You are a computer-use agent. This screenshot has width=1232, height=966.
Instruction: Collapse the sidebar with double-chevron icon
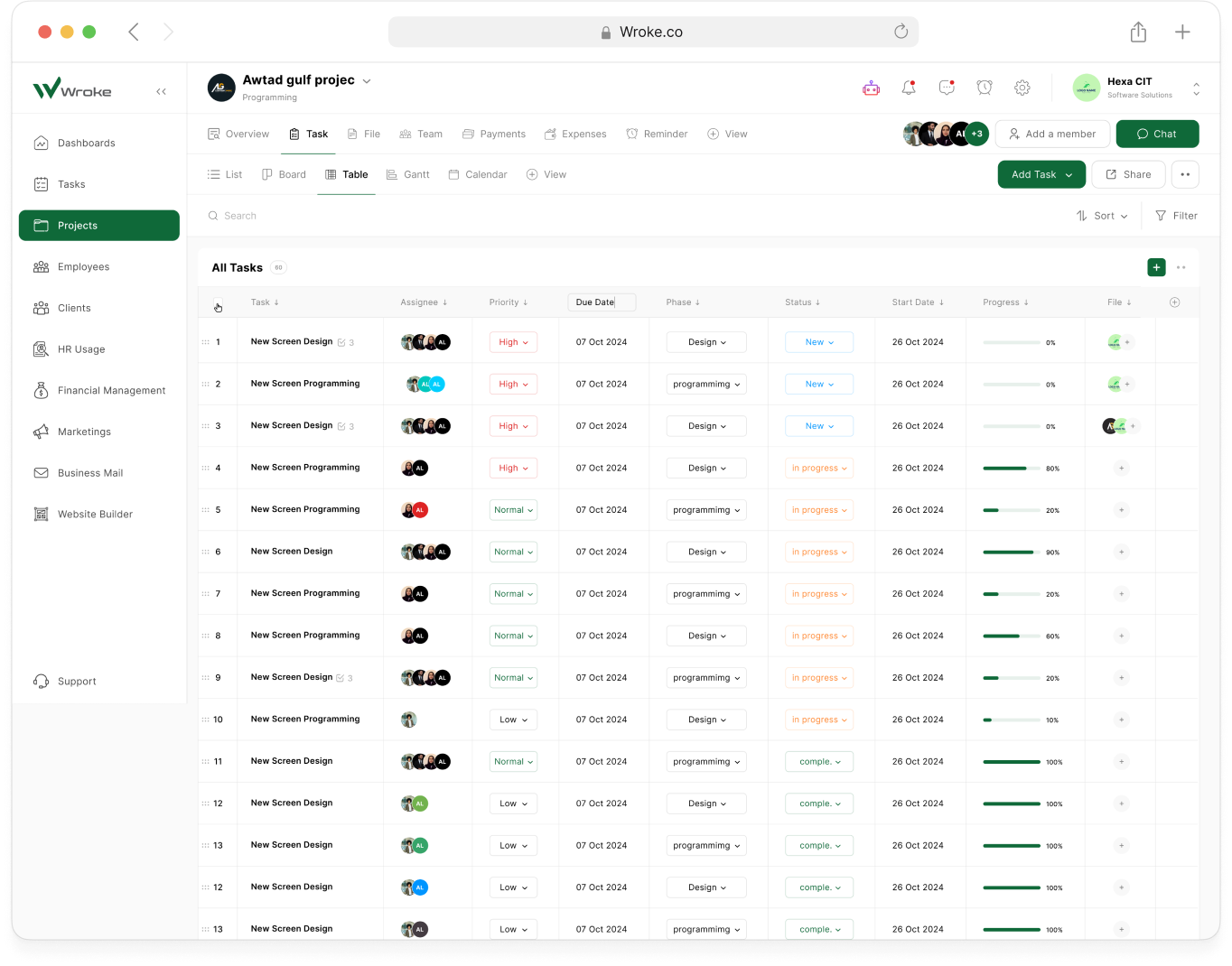[x=161, y=91]
